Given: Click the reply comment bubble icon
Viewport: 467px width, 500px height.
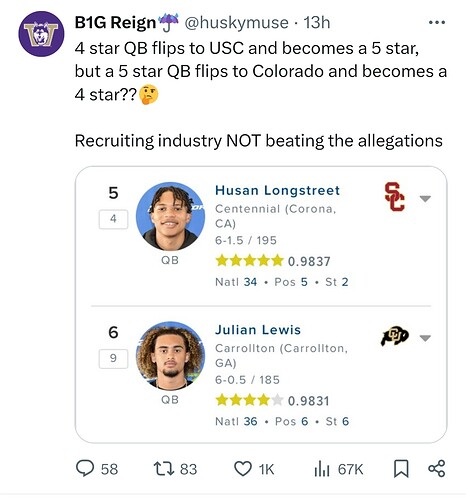Looking at the screenshot, I should pos(85,468).
